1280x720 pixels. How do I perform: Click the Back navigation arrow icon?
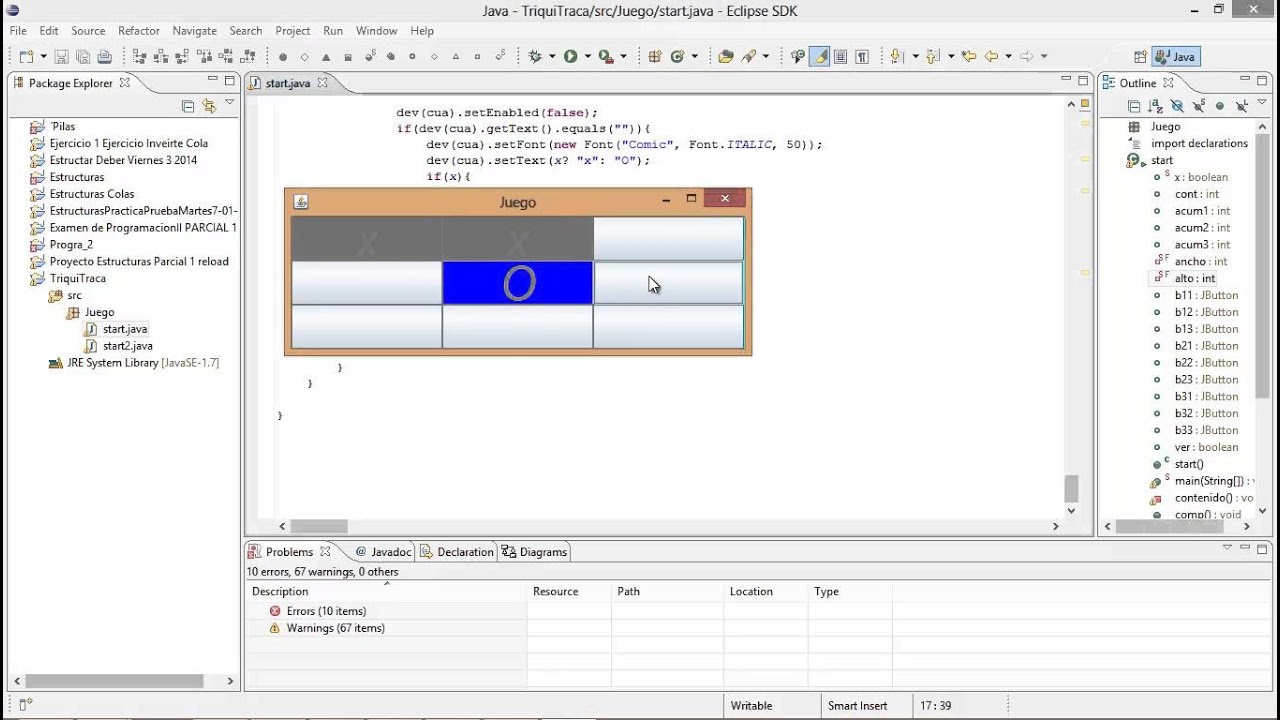pyautogui.click(x=991, y=57)
